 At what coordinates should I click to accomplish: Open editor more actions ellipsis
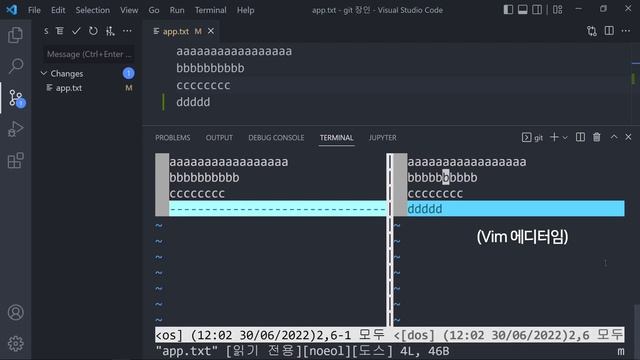[x=626, y=31]
